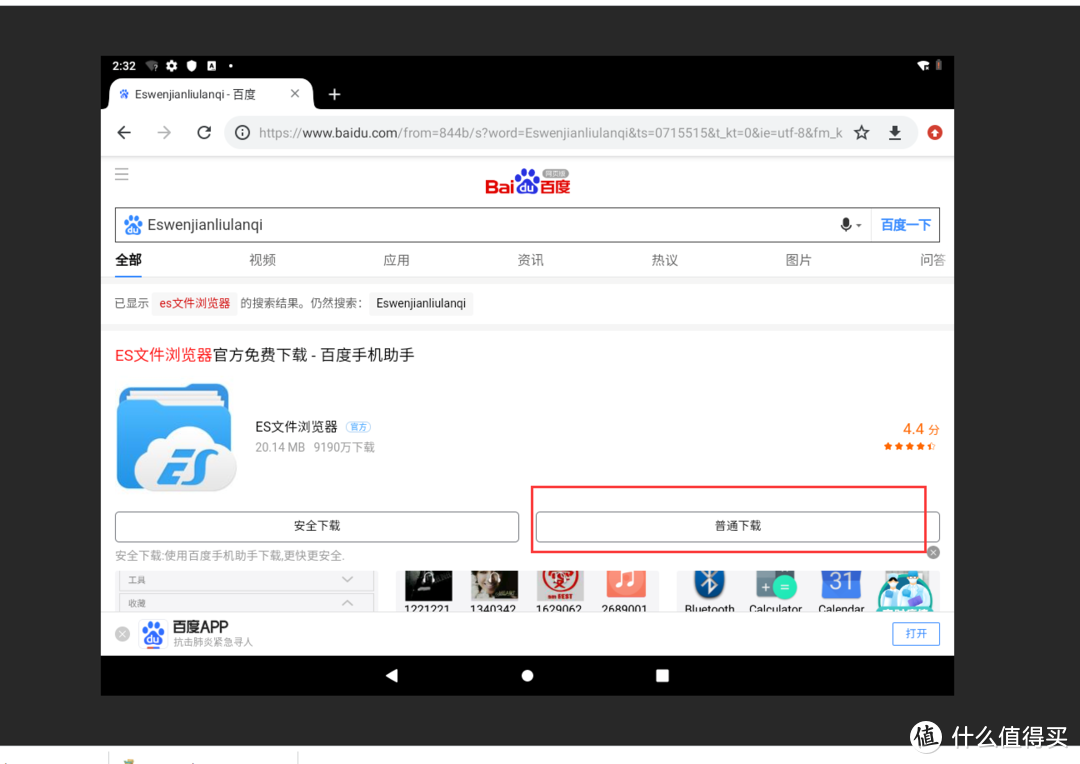Open thumbnail labeled 1221221

point(428,586)
